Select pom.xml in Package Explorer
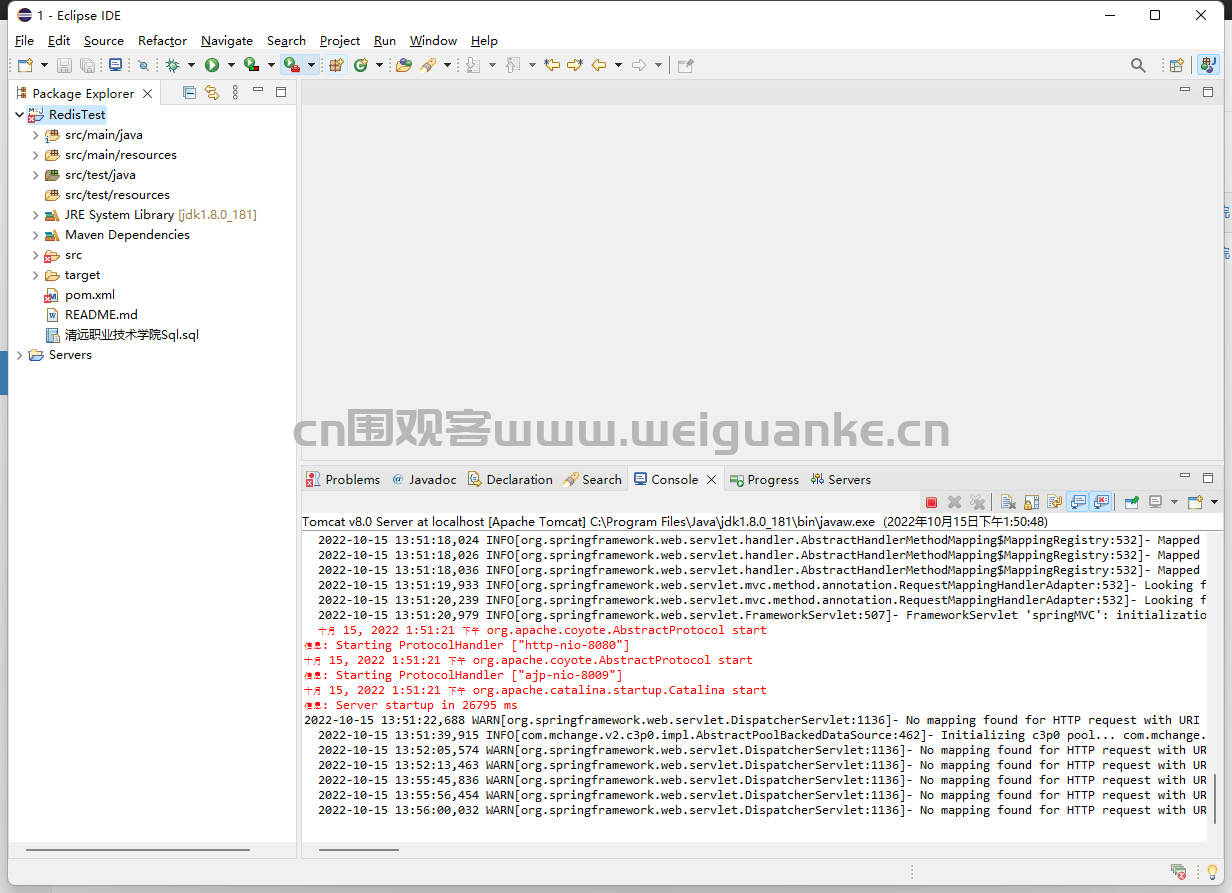 pos(89,295)
